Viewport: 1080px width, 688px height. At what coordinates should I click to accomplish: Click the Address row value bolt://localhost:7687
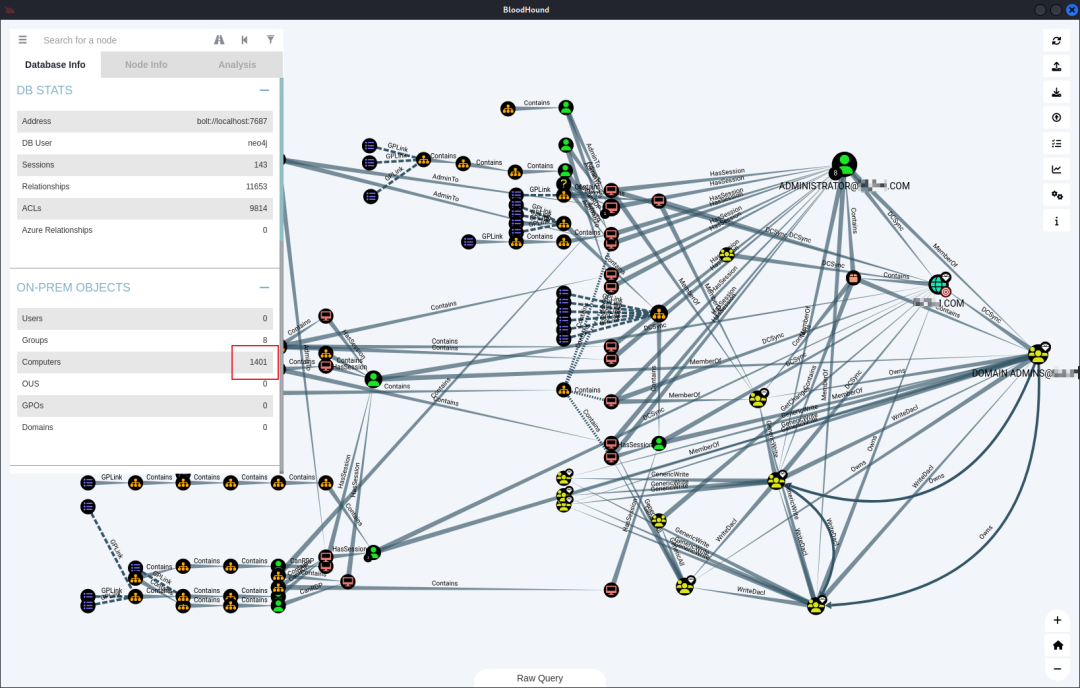pos(231,121)
